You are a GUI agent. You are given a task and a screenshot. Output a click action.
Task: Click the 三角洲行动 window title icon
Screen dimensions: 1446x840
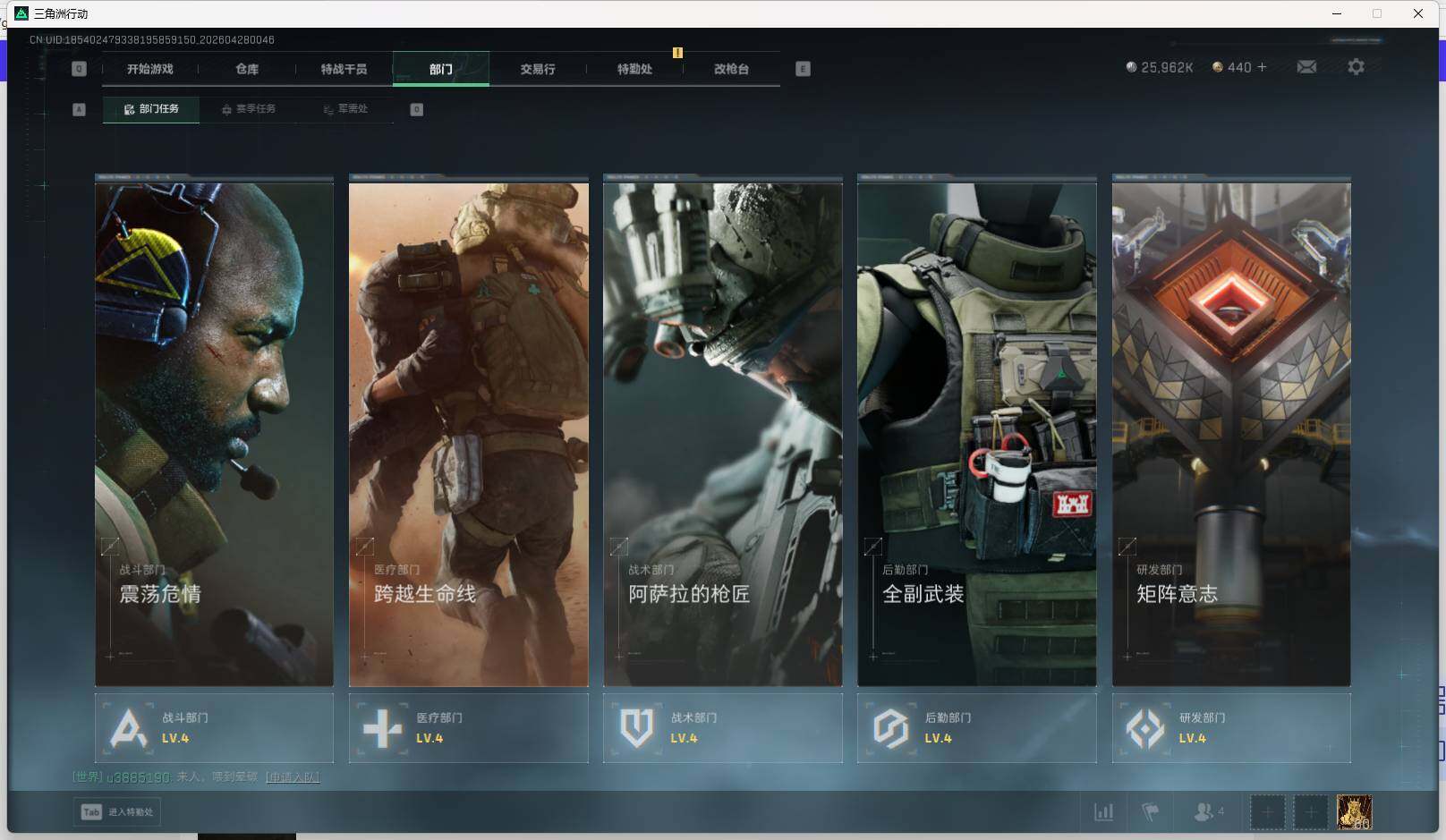(x=21, y=13)
